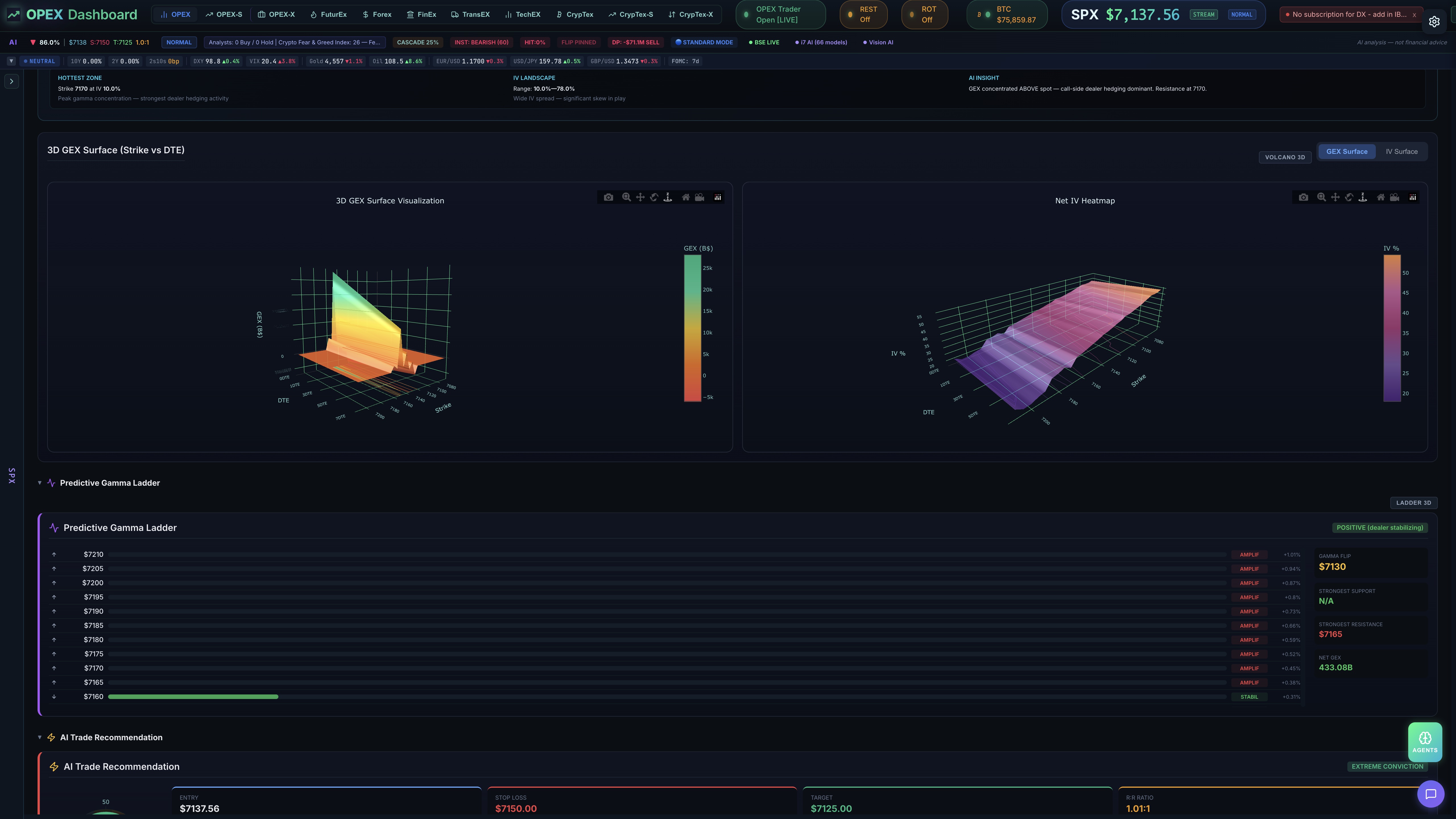
Task: Select zoom tool on Net IV Heatmap
Action: (x=1321, y=197)
